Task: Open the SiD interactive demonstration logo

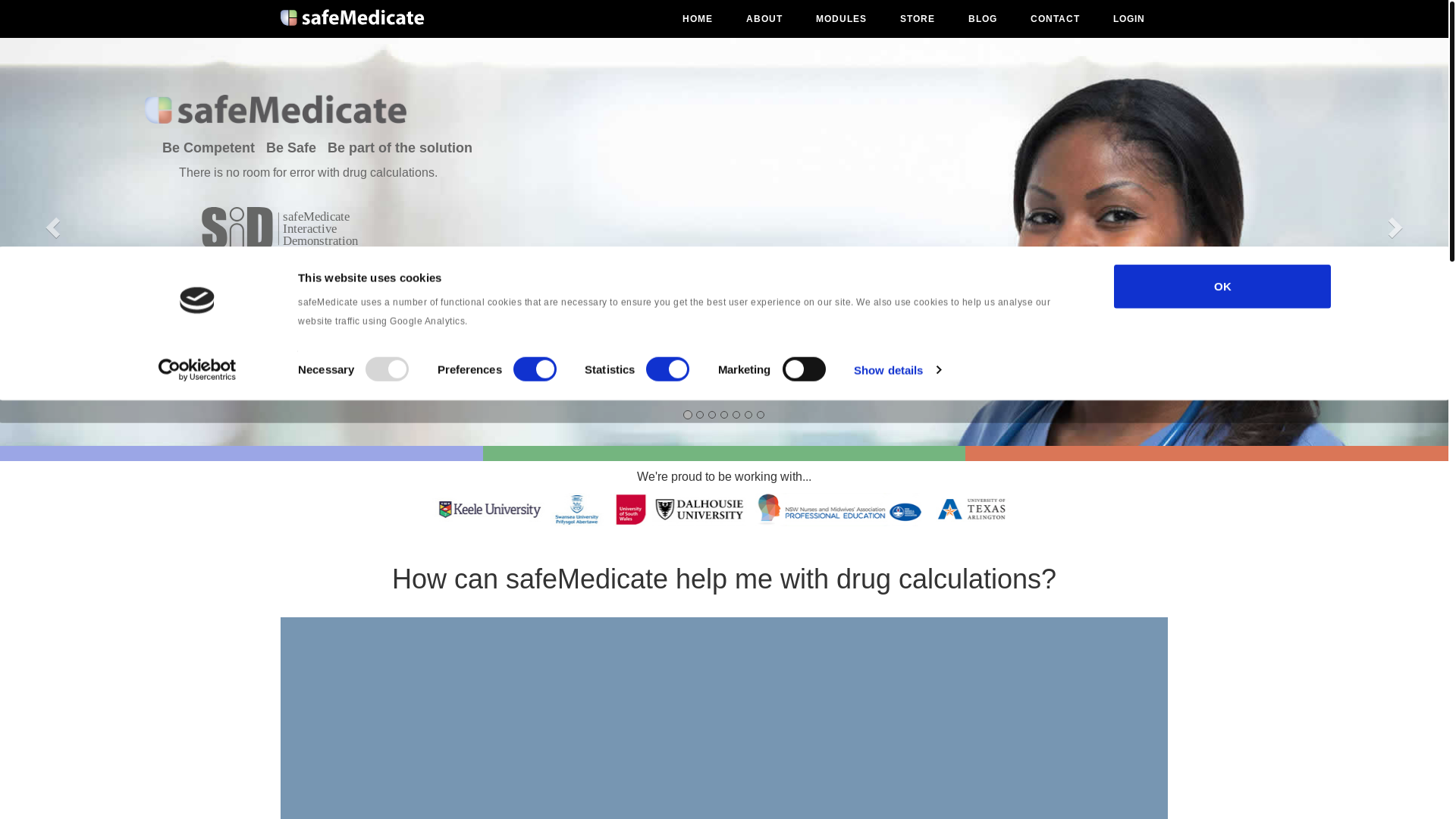Action: 280,227
